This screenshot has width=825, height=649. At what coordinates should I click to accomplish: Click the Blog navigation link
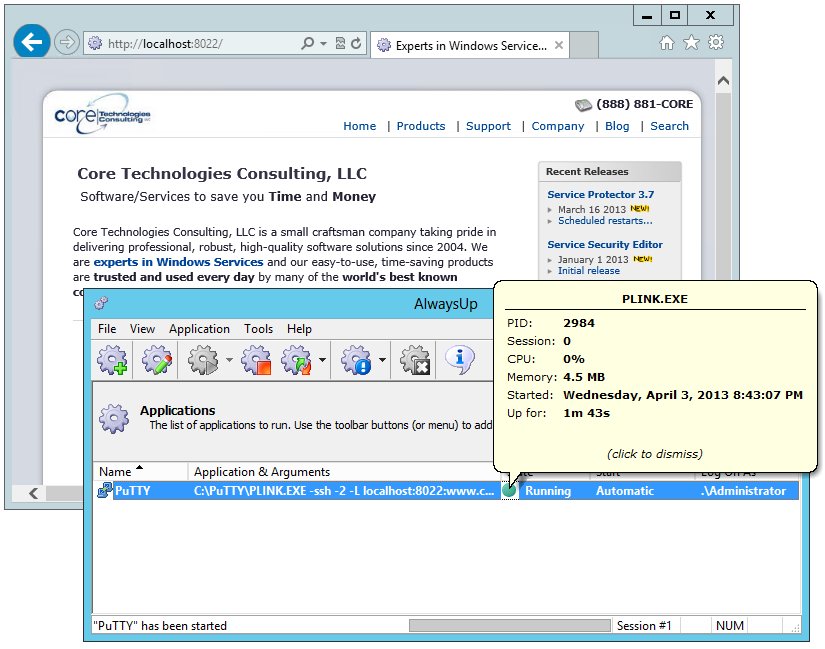coord(617,126)
